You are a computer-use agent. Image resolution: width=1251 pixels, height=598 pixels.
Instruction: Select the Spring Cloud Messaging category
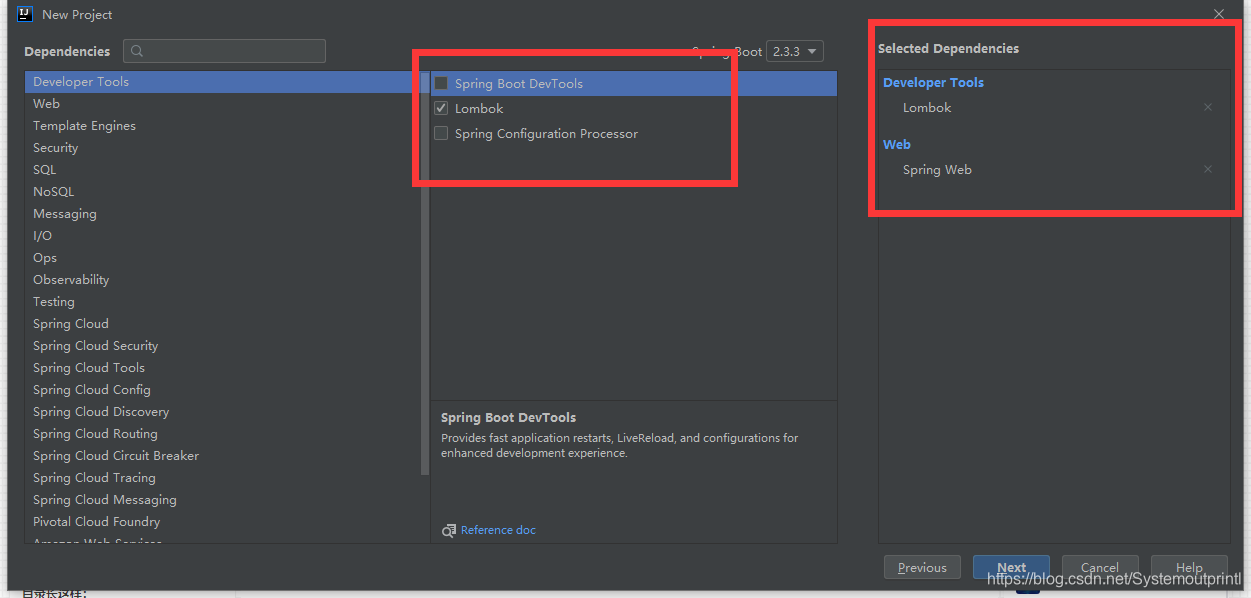223,500
